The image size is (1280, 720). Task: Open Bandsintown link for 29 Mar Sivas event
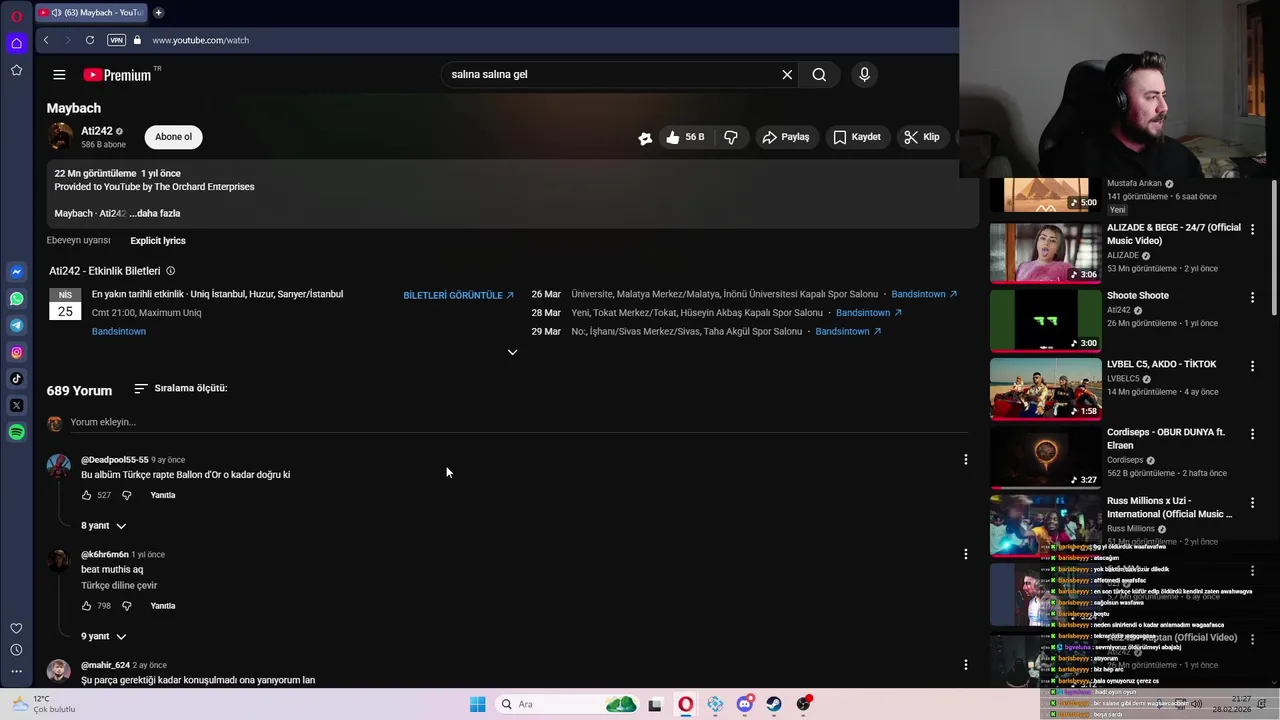848,332
